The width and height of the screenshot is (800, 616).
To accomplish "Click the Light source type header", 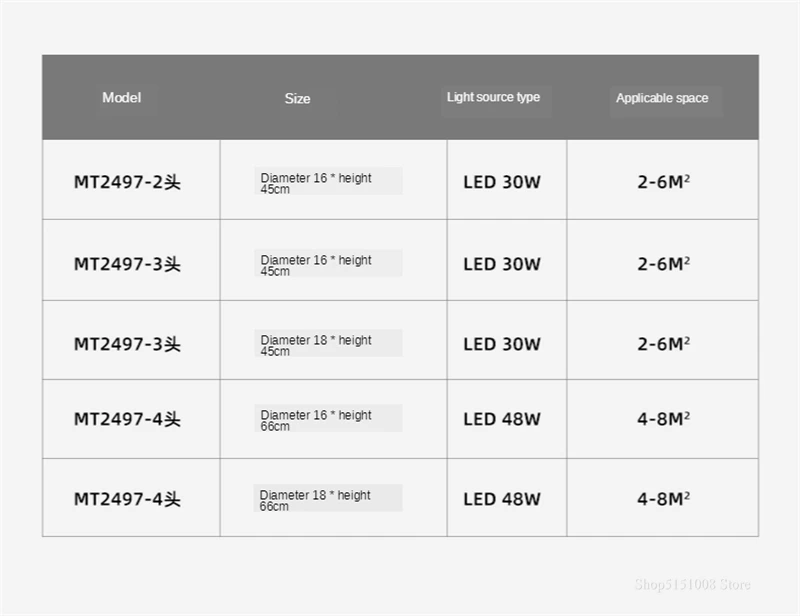I will [x=493, y=97].
